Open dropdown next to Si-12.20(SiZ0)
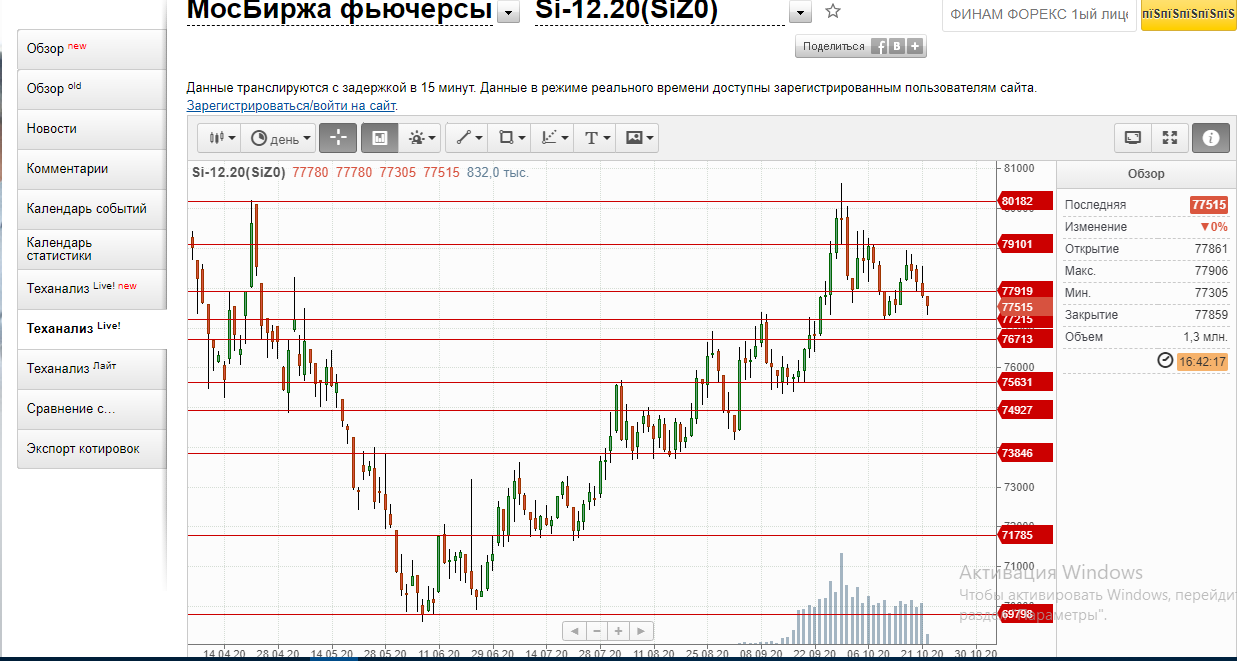1237x661 pixels. point(800,12)
